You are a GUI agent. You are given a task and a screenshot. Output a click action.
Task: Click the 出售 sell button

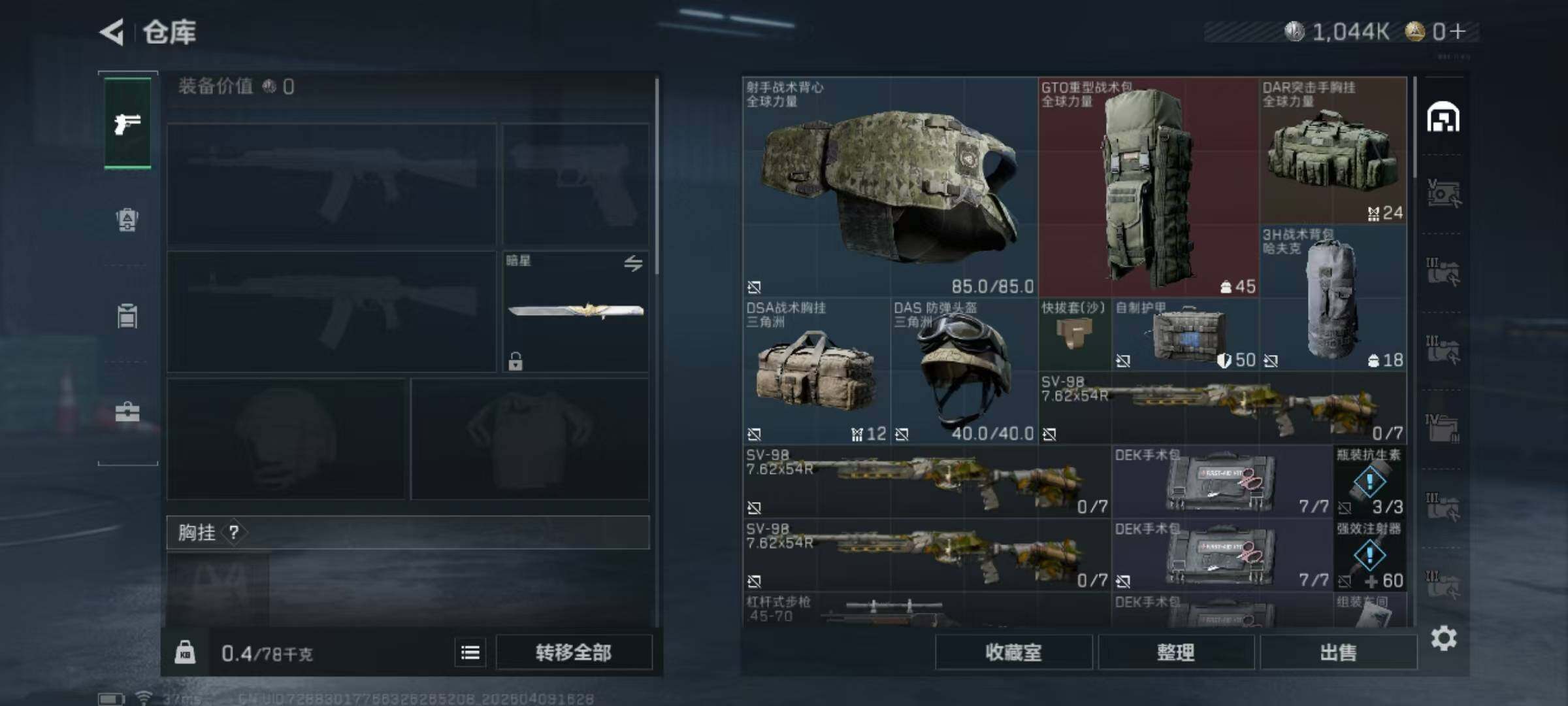1338,652
